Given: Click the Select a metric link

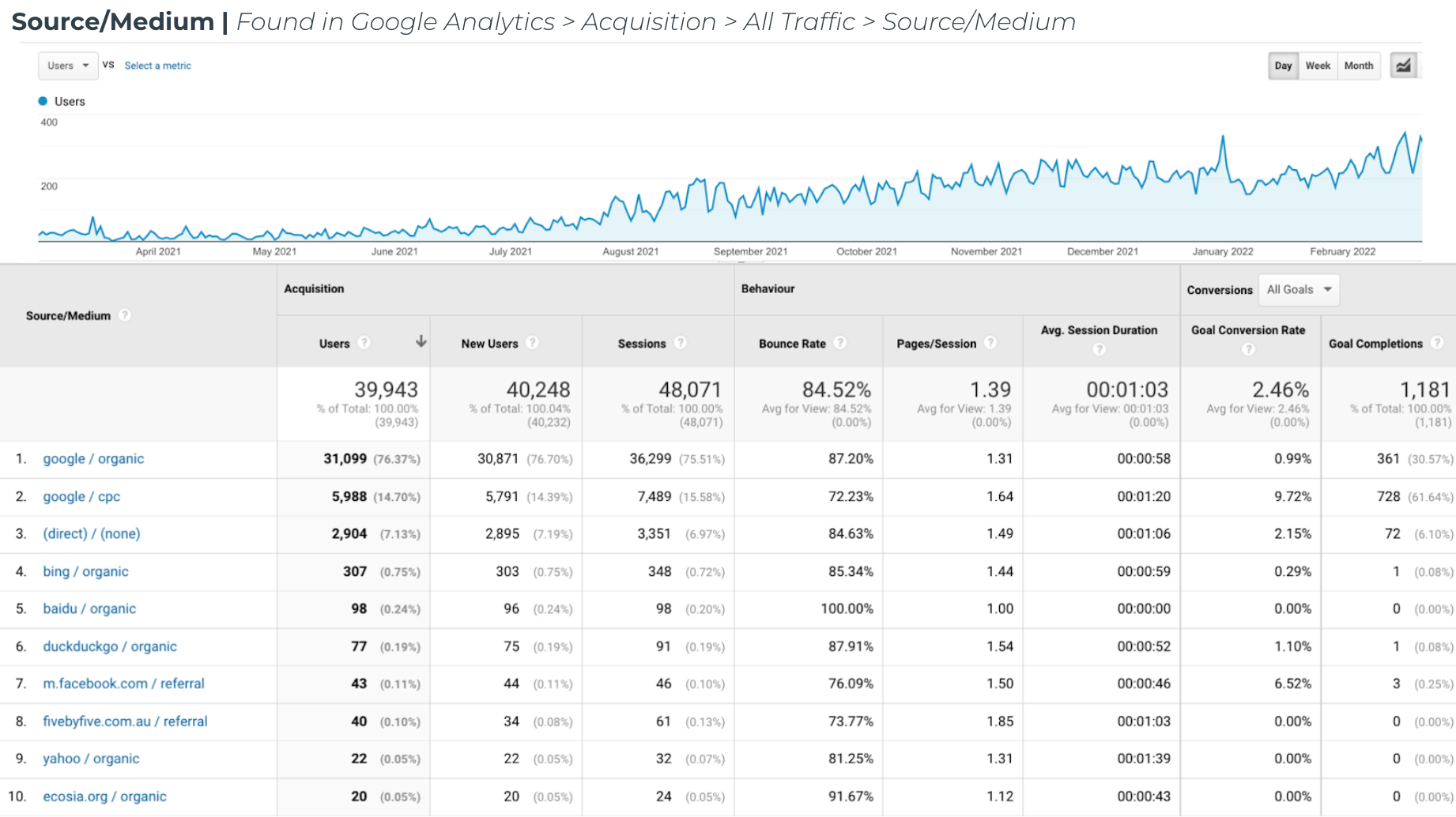Looking at the screenshot, I should pyautogui.click(x=157, y=66).
